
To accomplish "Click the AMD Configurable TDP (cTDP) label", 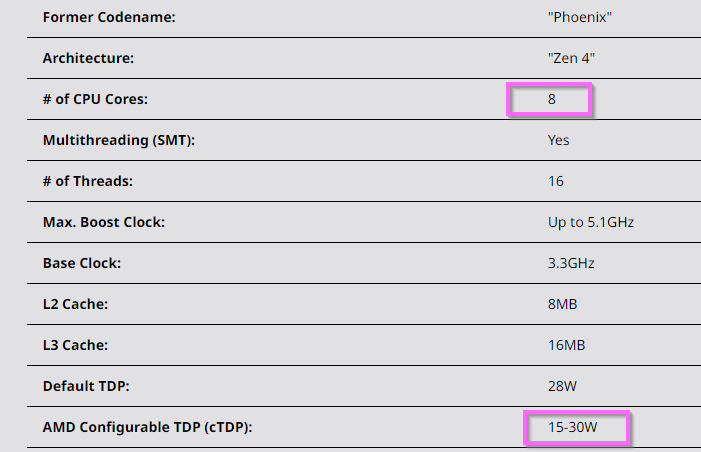I will (x=148, y=427).
